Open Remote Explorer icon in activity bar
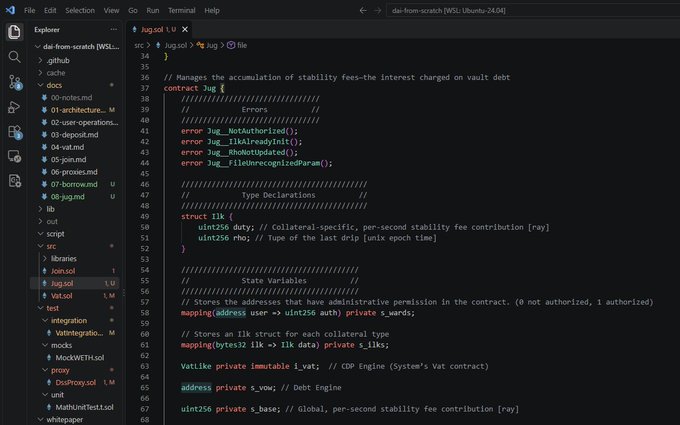680x425 pixels. click(14, 156)
